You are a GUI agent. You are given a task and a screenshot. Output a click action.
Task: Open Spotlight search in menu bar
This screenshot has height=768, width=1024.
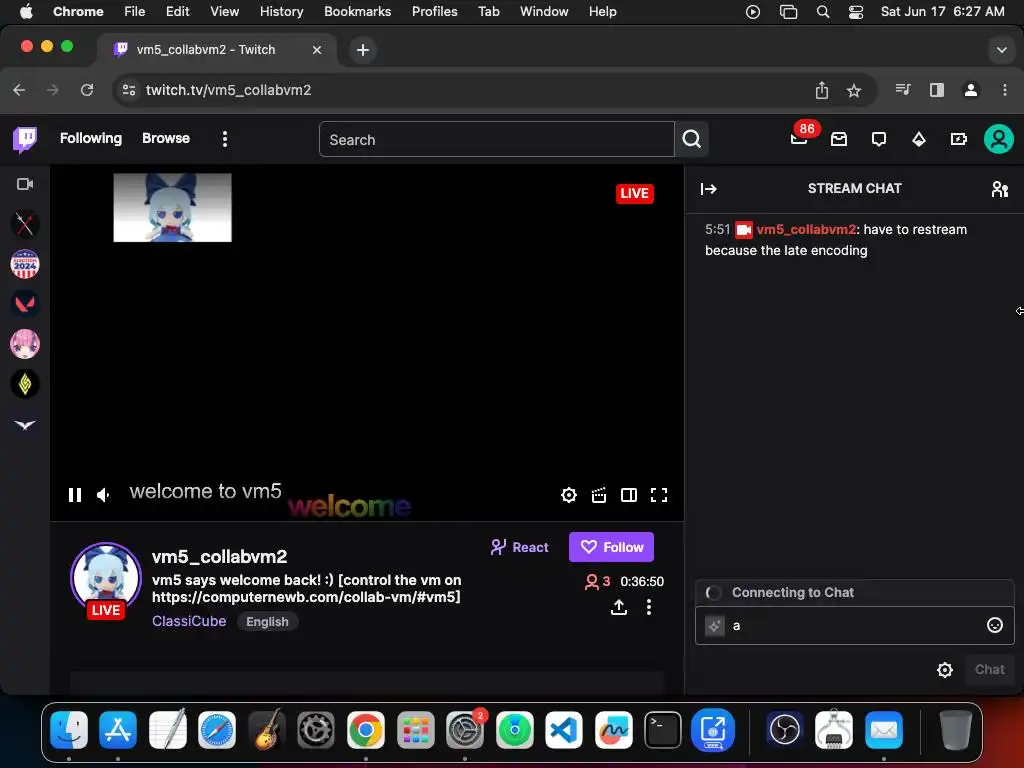coord(823,12)
